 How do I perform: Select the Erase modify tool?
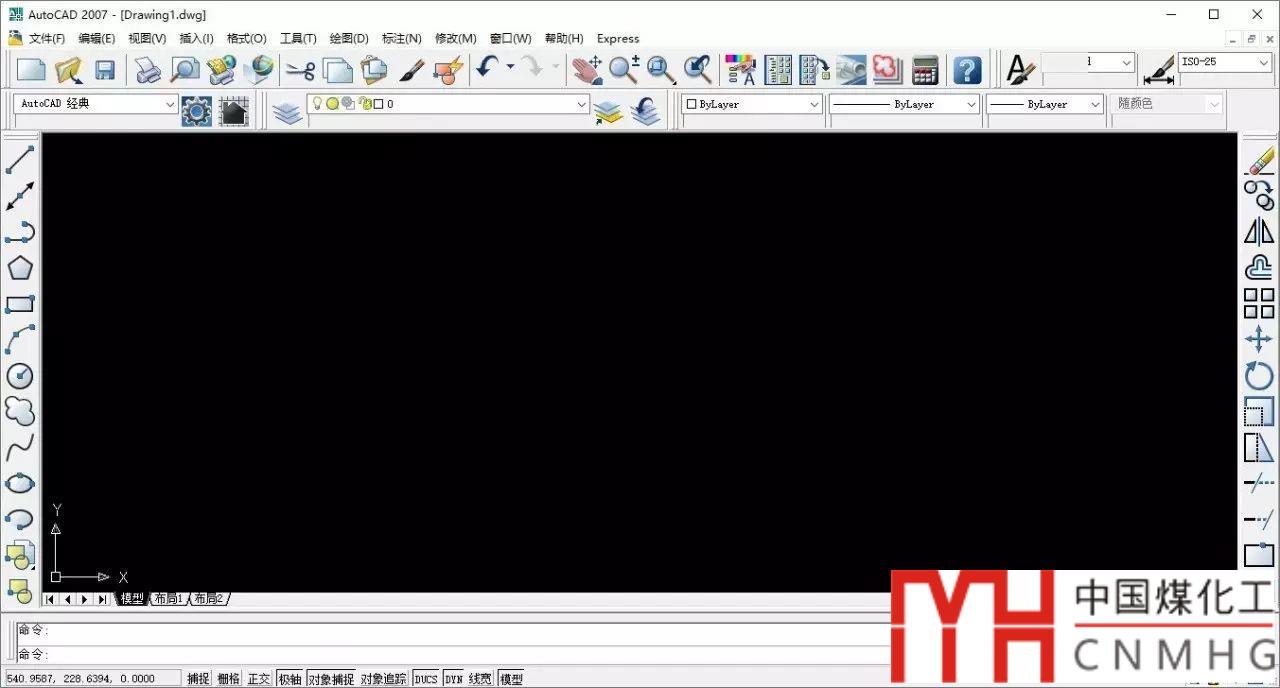pyautogui.click(x=1259, y=159)
